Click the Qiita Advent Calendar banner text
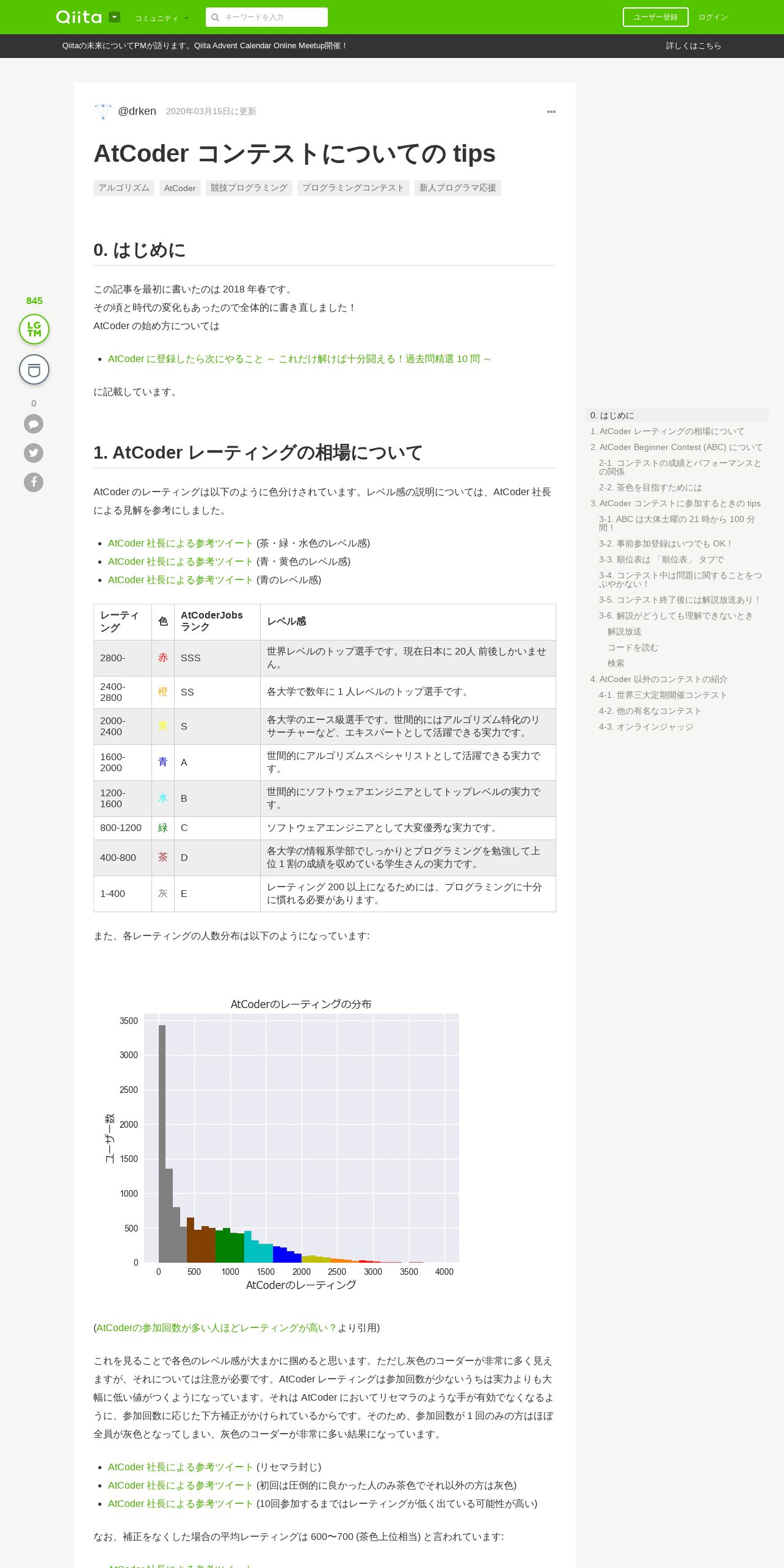784x1568 pixels. tap(205, 46)
